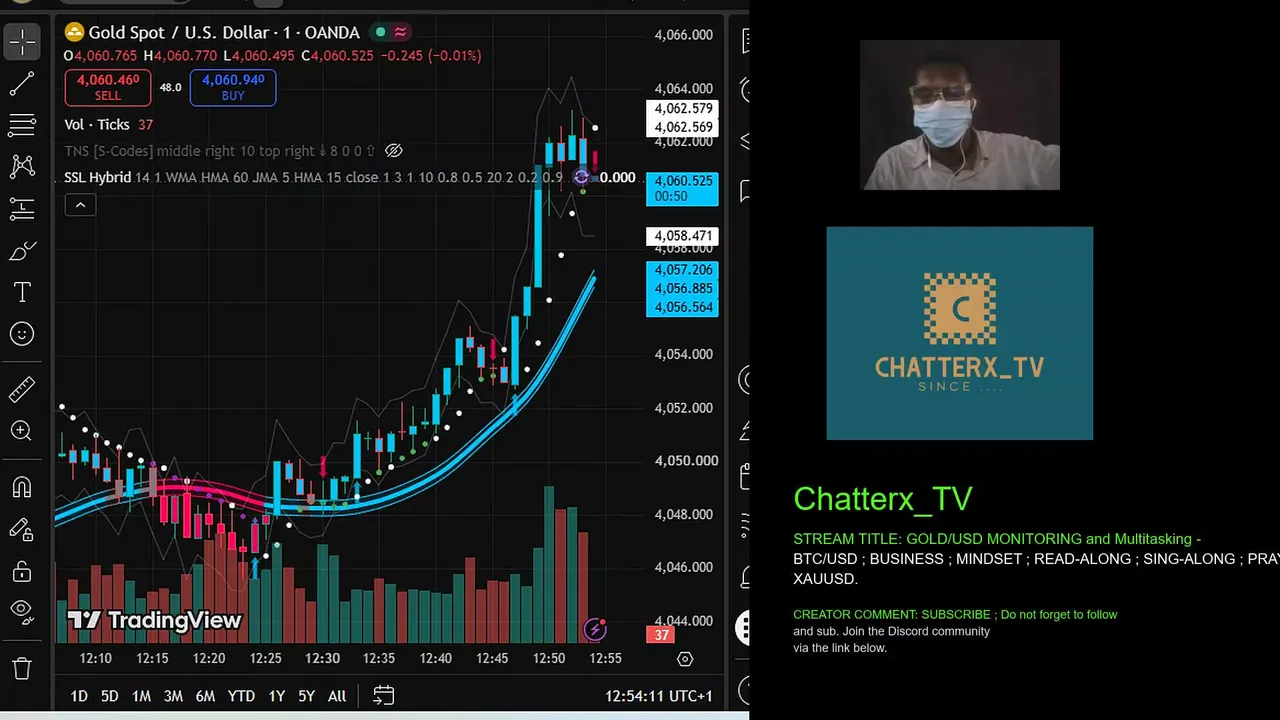Select the 1M time range
This screenshot has width=1280, height=720.
pyautogui.click(x=141, y=696)
